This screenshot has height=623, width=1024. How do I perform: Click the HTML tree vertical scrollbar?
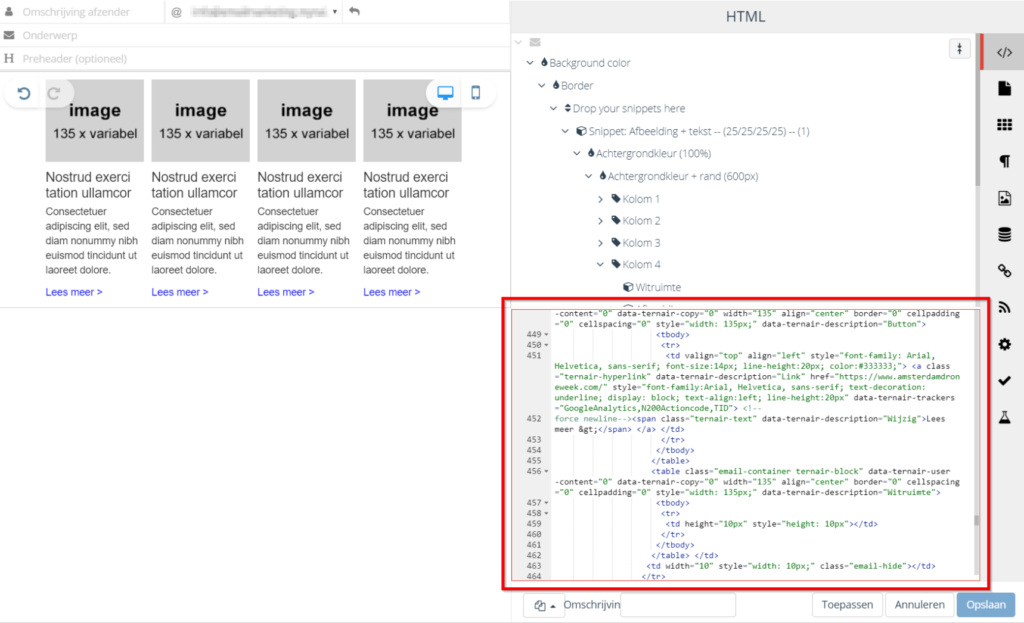(x=977, y=109)
